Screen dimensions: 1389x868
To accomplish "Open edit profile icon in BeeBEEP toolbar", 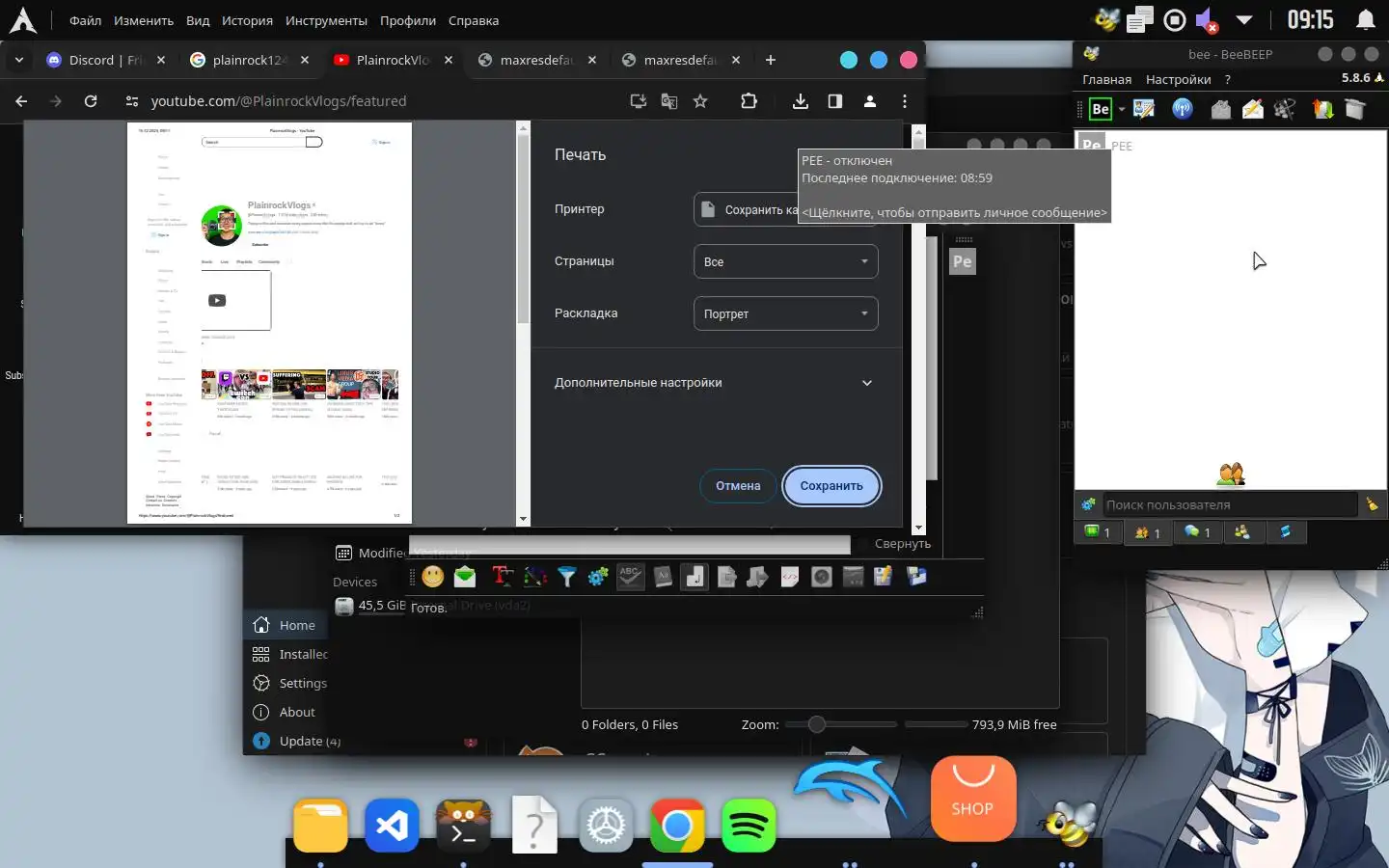I will [x=1145, y=109].
